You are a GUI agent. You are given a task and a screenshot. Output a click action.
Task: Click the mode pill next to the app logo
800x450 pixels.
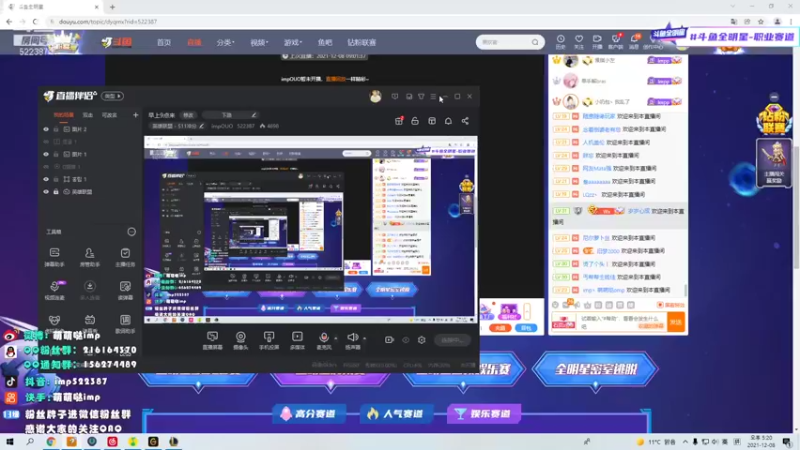tap(112, 96)
